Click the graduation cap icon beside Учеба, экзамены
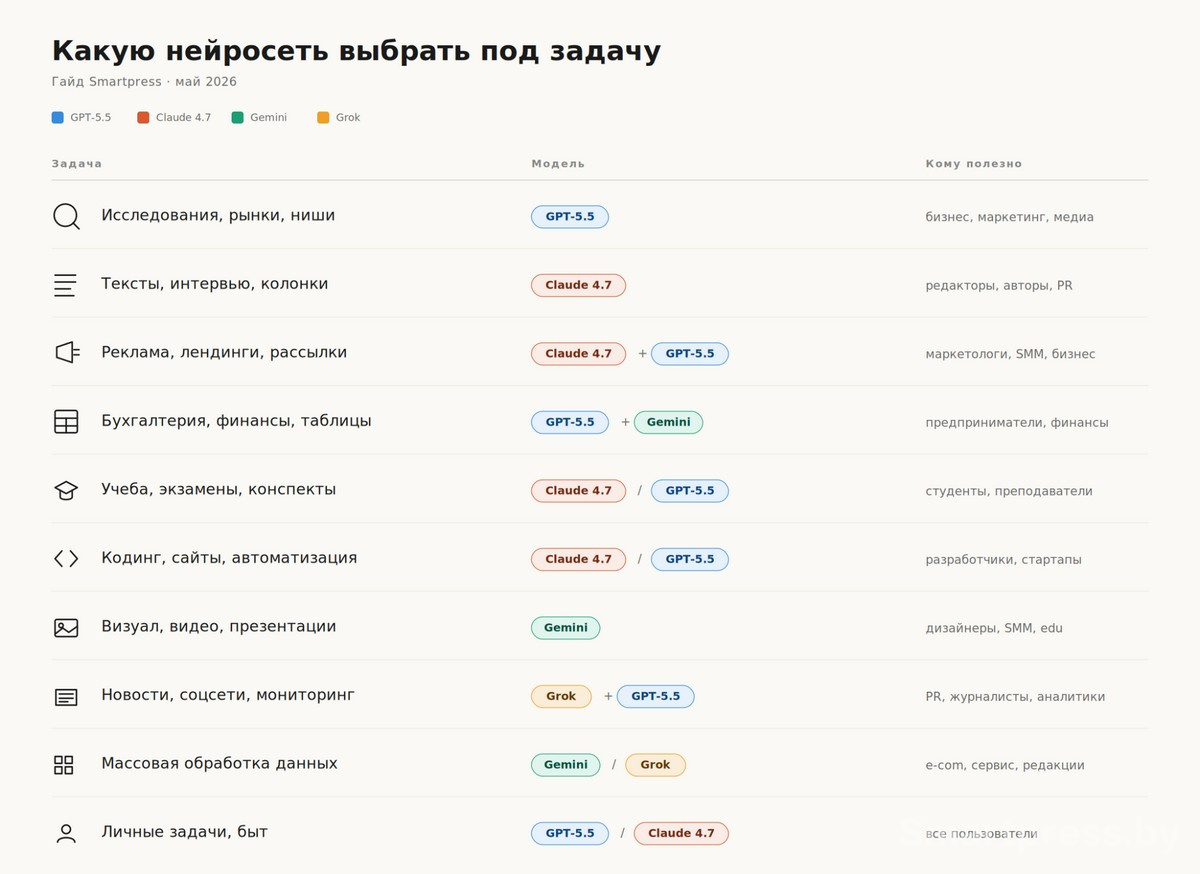Viewport: 1200px width, 874px height. (x=66, y=490)
